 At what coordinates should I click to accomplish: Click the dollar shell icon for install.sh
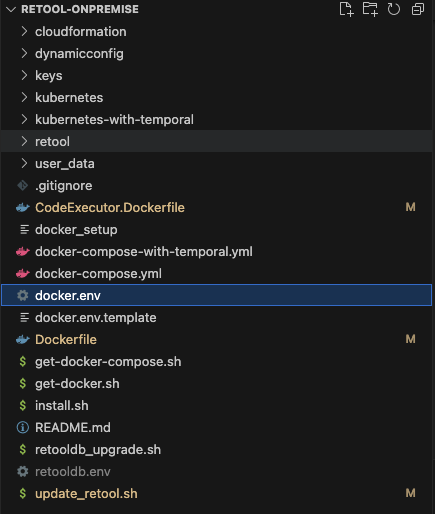coord(23,406)
